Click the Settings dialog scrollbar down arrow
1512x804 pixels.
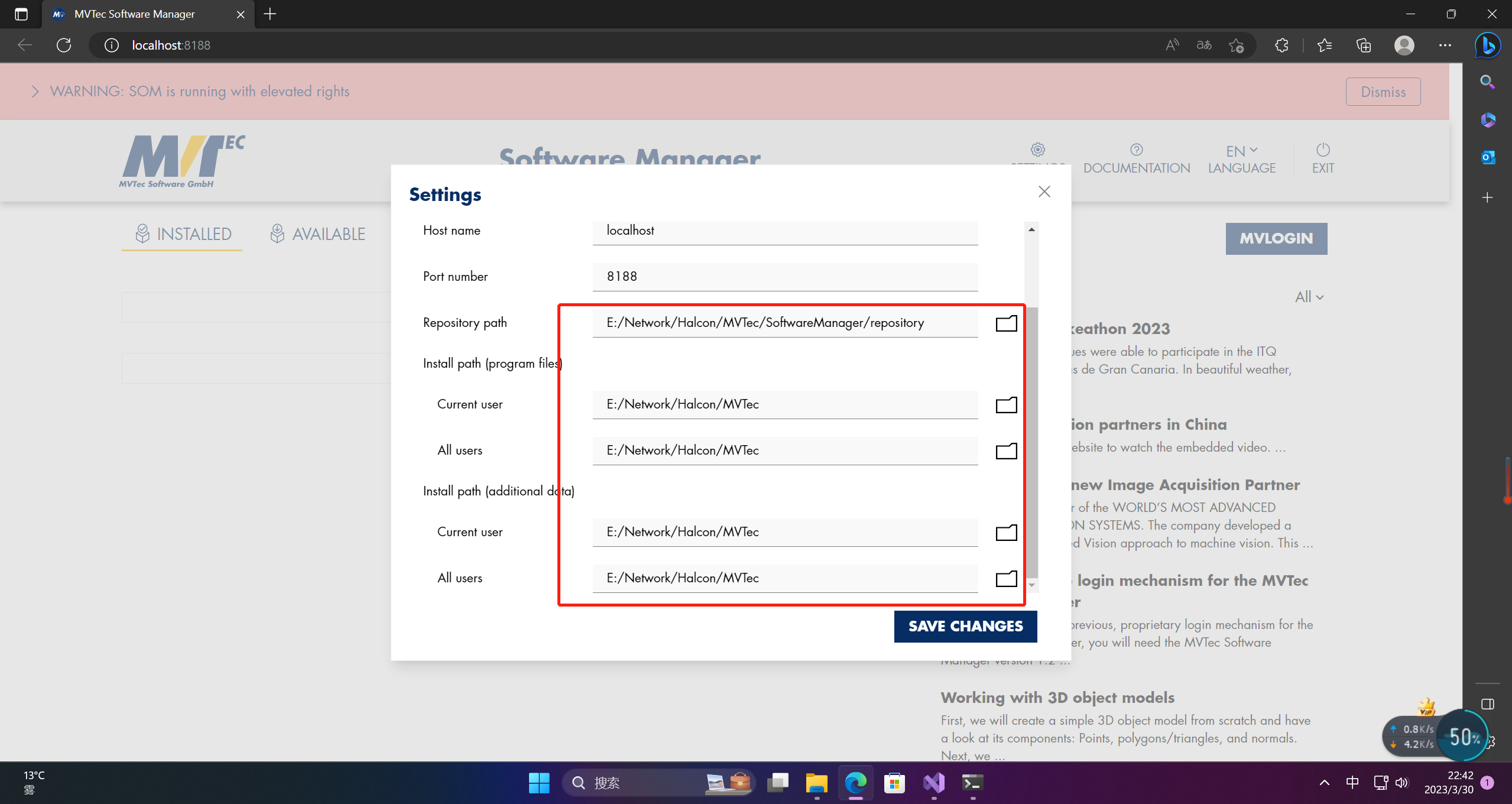[x=1031, y=585]
